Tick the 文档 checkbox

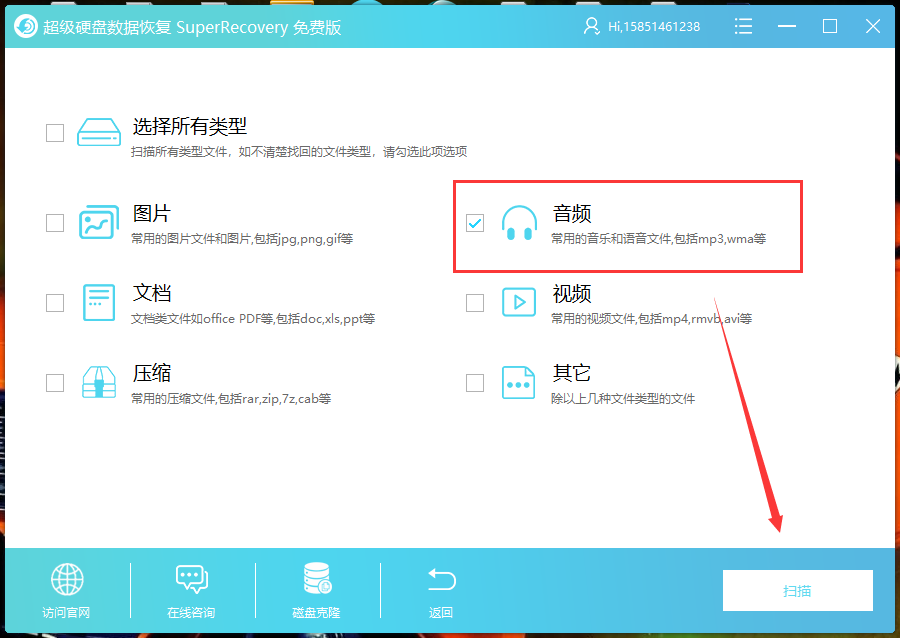tap(55, 302)
